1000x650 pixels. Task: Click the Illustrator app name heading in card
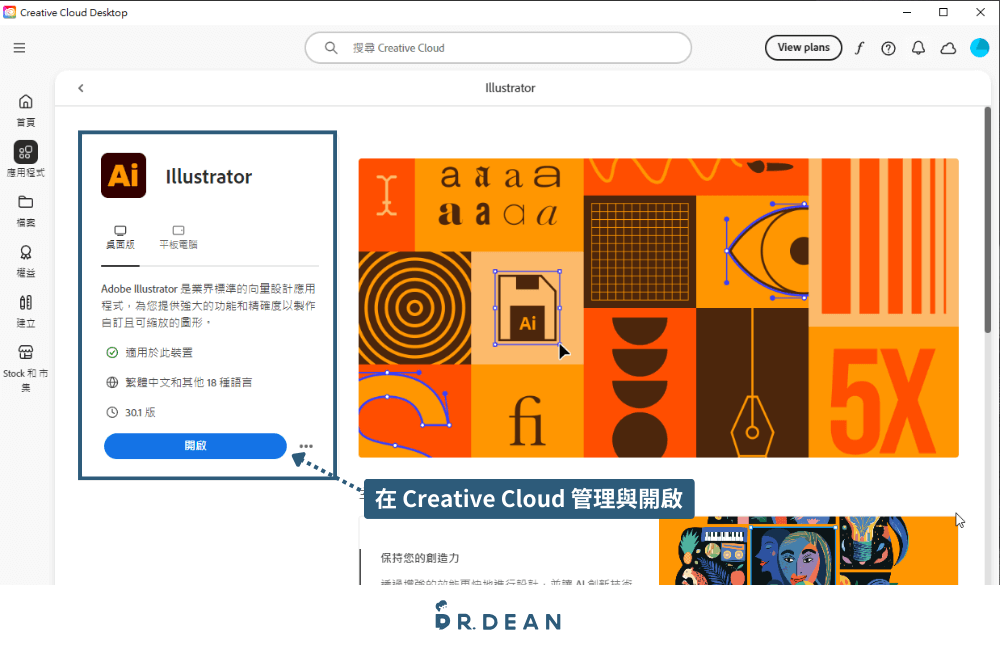point(209,177)
